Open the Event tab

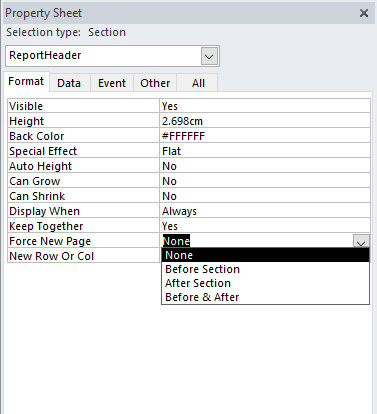pyautogui.click(x=112, y=83)
